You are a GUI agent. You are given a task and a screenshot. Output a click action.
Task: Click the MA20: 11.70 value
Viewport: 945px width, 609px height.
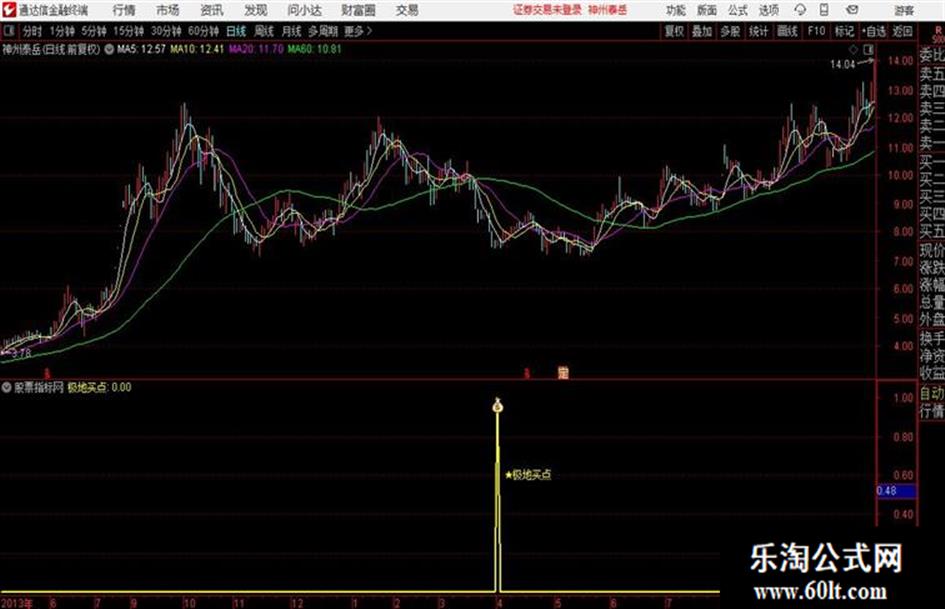click(256, 49)
